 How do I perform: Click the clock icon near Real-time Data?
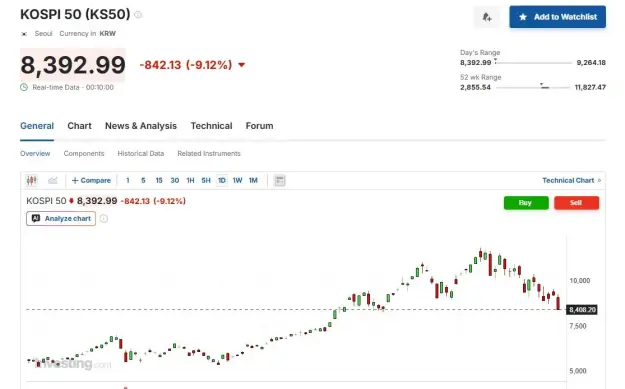(x=24, y=87)
